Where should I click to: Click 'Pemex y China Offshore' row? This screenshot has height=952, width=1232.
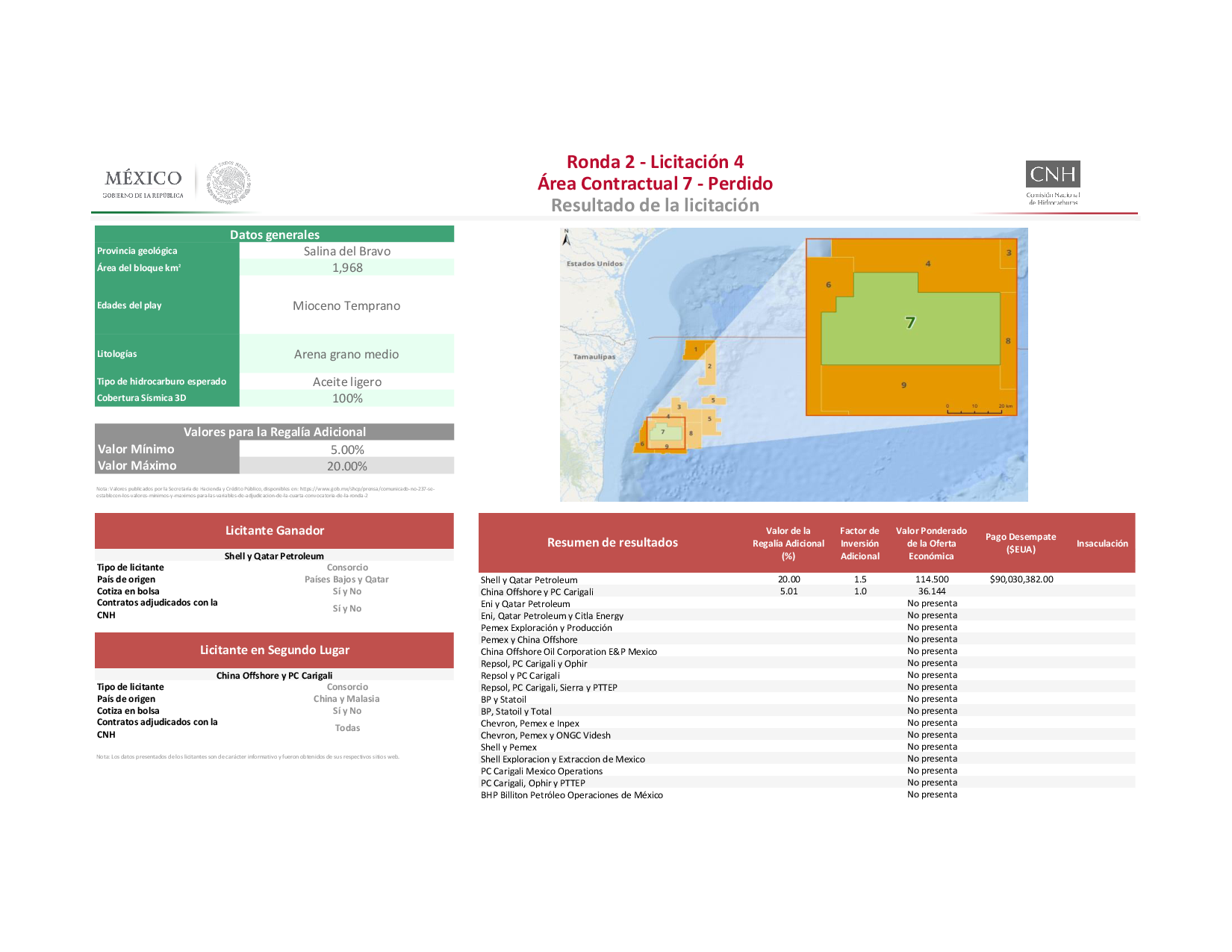pyautogui.click(x=806, y=639)
